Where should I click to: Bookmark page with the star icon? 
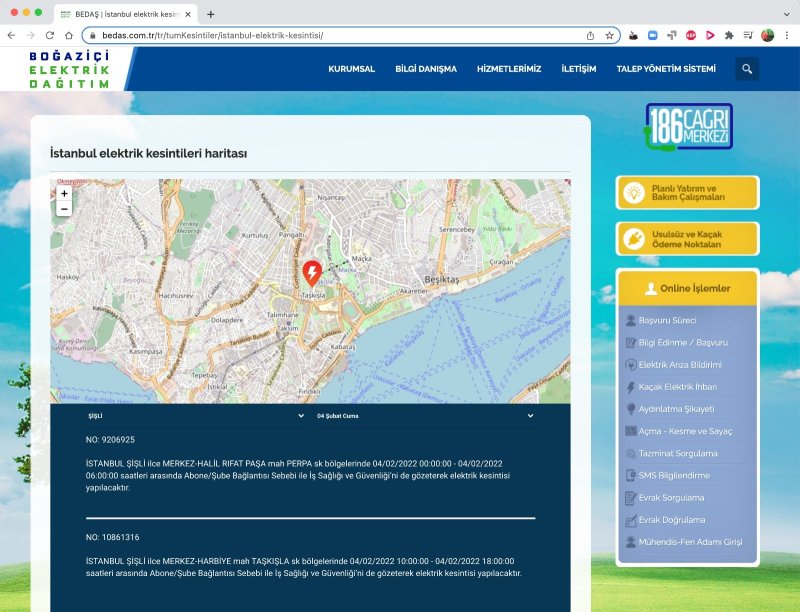point(609,35)
